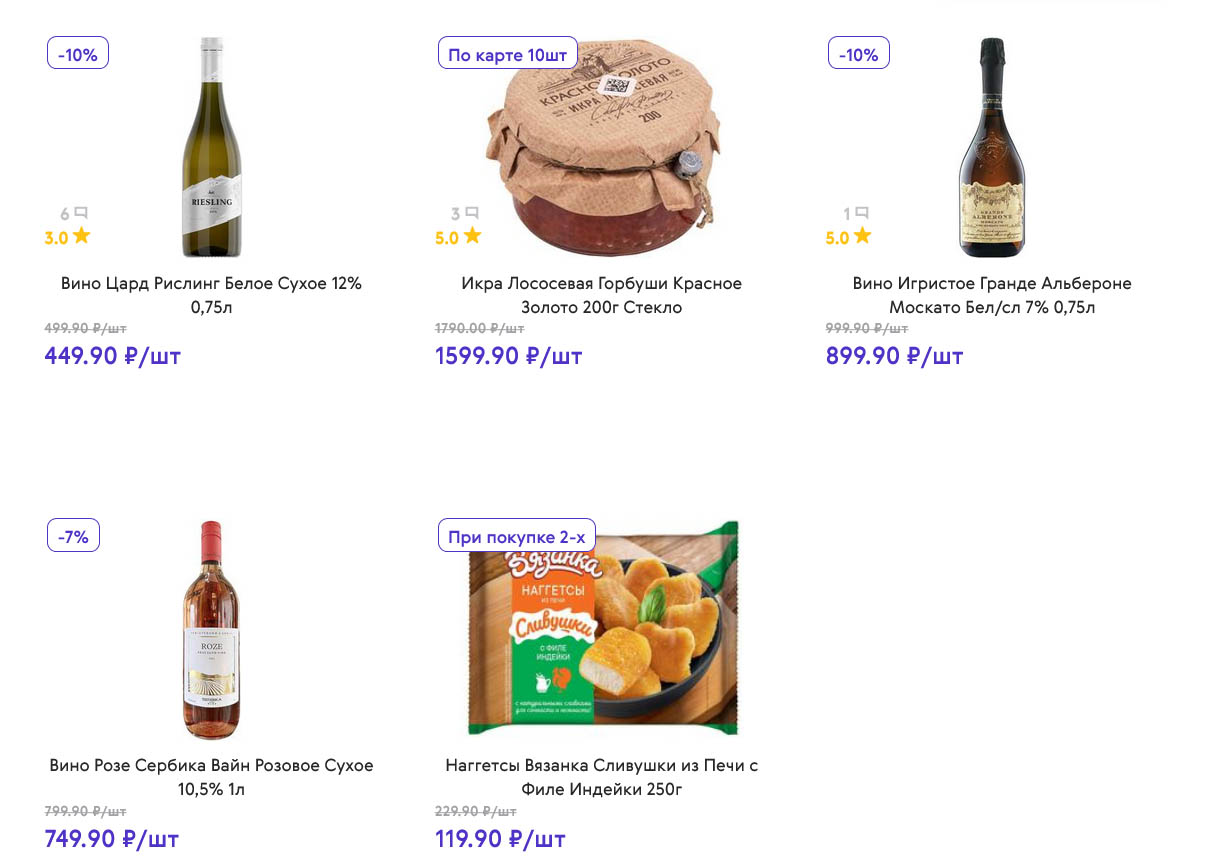Click the comment icon on Гранде Альбероне wine
The height and width of the screenshot is (865, 1225).
pos(862,213)
